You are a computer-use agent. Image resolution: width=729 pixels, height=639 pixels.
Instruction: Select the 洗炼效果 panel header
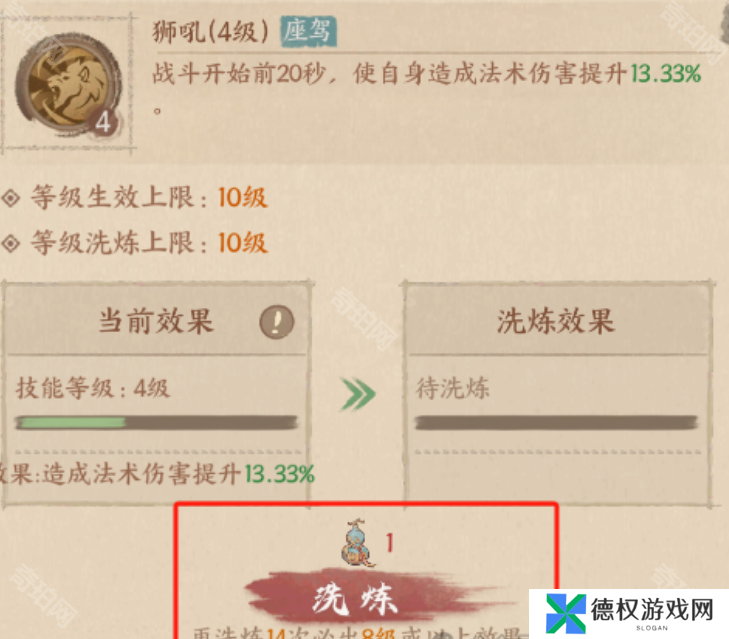pyautogui.click(x=557, y=321)
